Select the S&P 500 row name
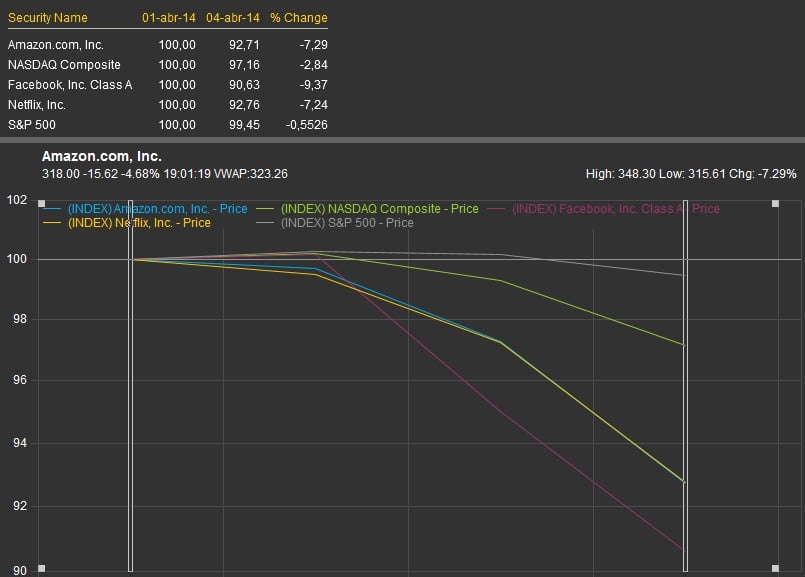The image size is (805, 577). [32, 125]
